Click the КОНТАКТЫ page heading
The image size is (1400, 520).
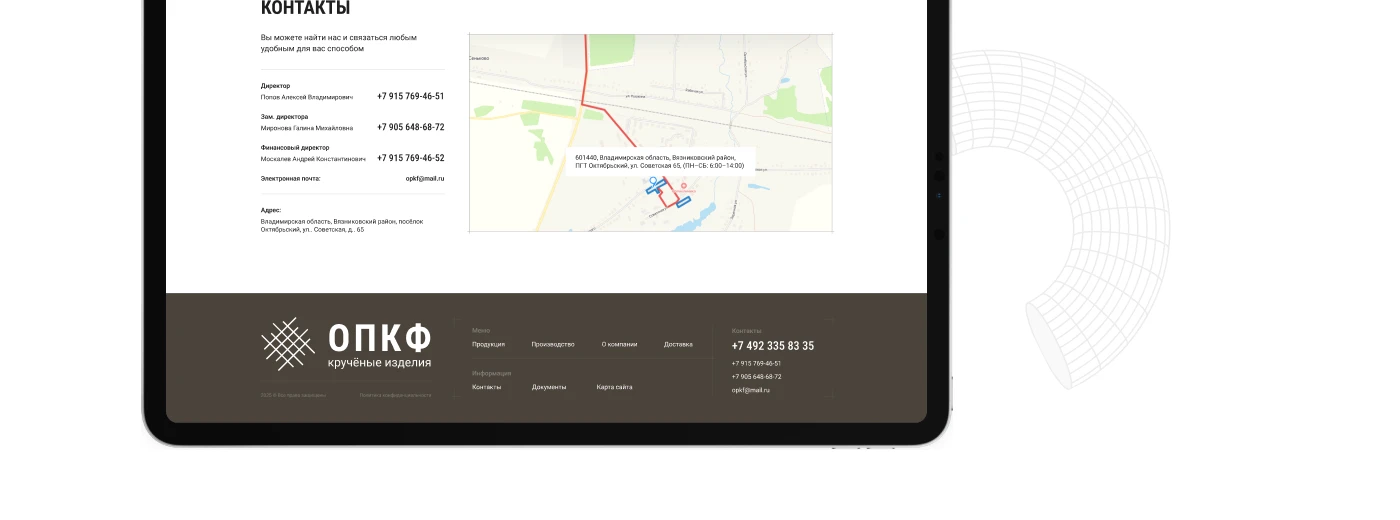[305, 9]
